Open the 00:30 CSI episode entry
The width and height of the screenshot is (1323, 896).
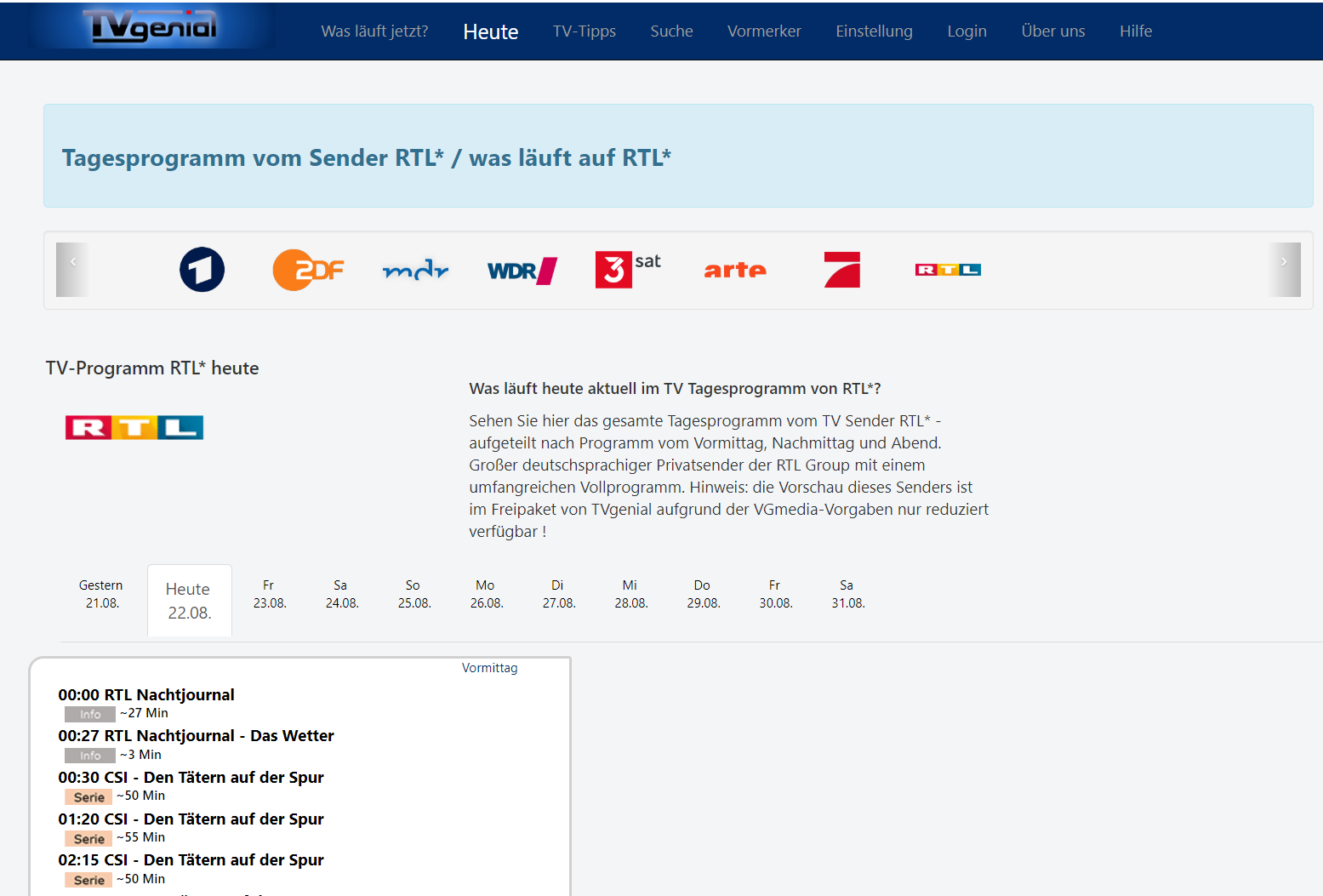[x=191, y=778]
